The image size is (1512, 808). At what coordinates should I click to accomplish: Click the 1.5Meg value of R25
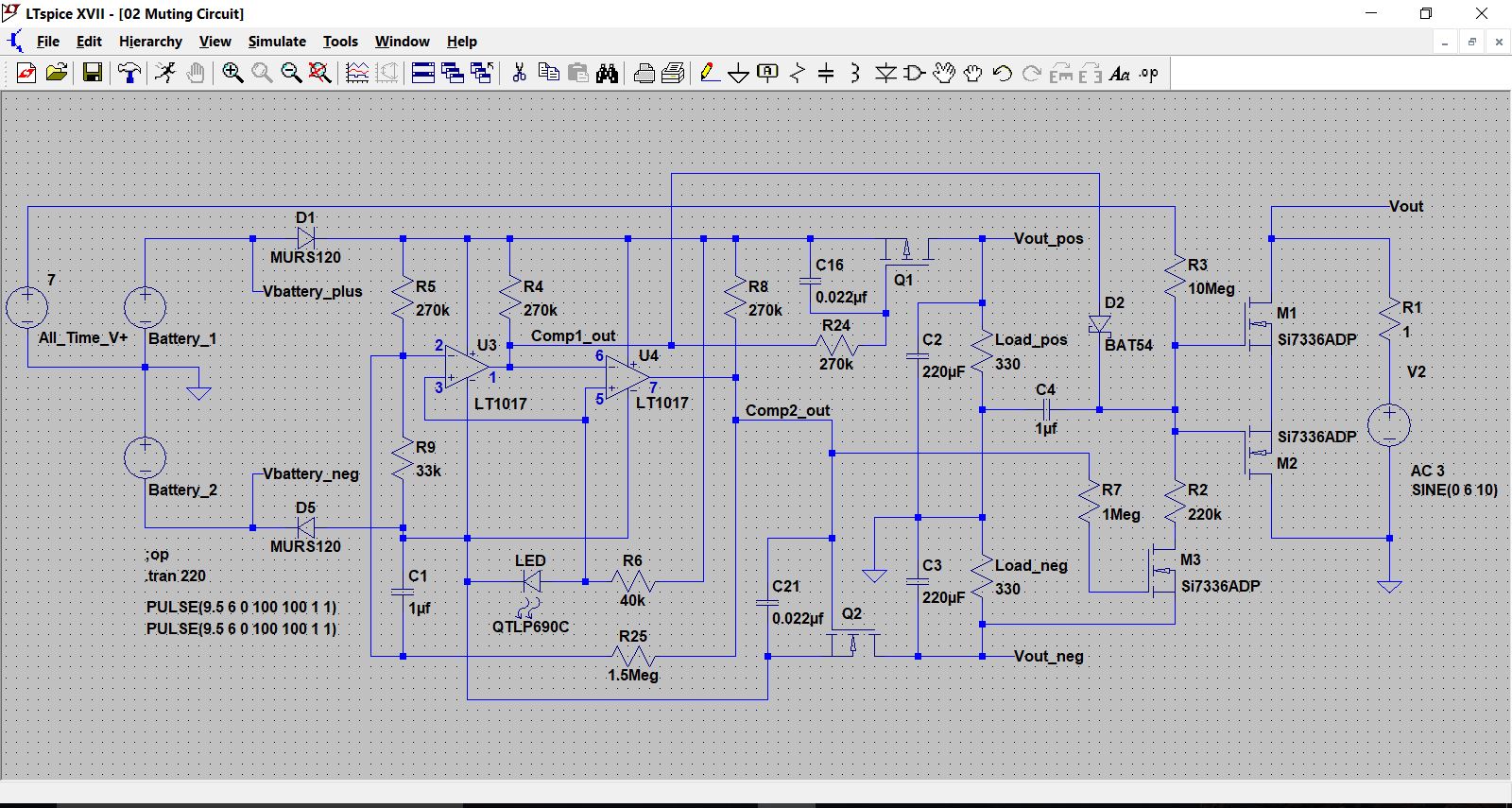[x=633, y=675]
